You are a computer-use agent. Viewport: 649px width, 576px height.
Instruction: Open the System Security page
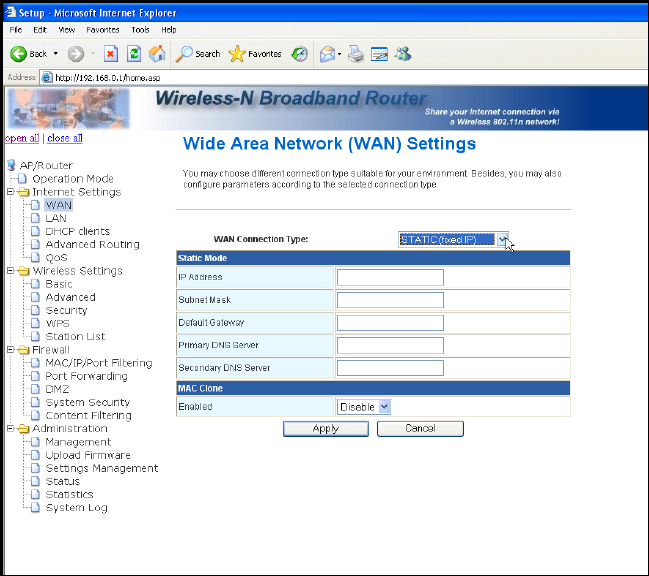(87, 402)
